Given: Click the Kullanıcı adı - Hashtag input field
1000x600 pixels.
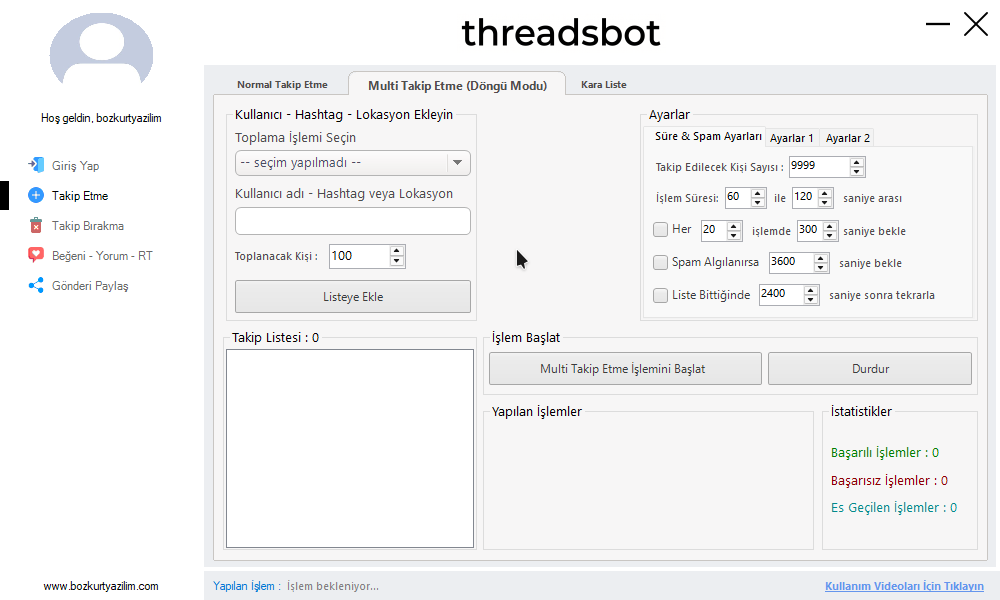Looking at the screenshot, I should [x=353, y=221].
